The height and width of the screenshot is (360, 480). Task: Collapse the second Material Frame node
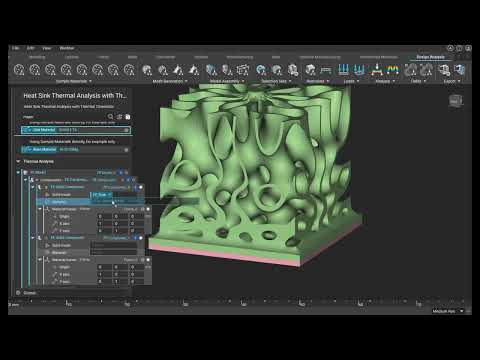[x=40, y=260]
